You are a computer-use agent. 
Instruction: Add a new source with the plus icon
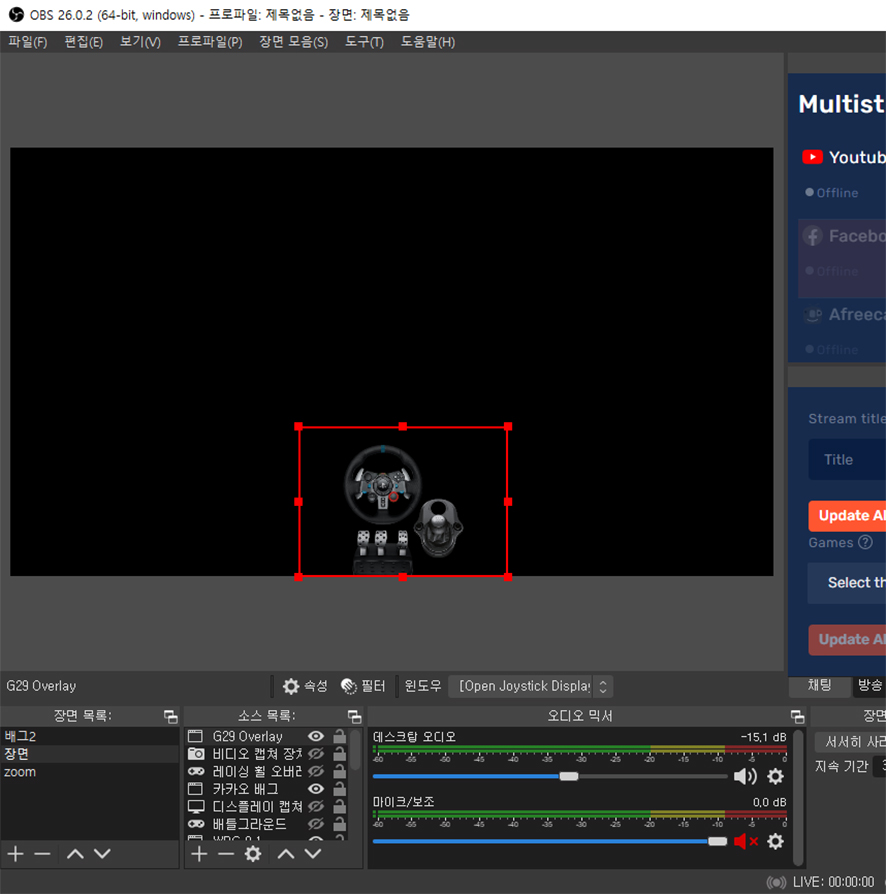(x=199, y=854)
